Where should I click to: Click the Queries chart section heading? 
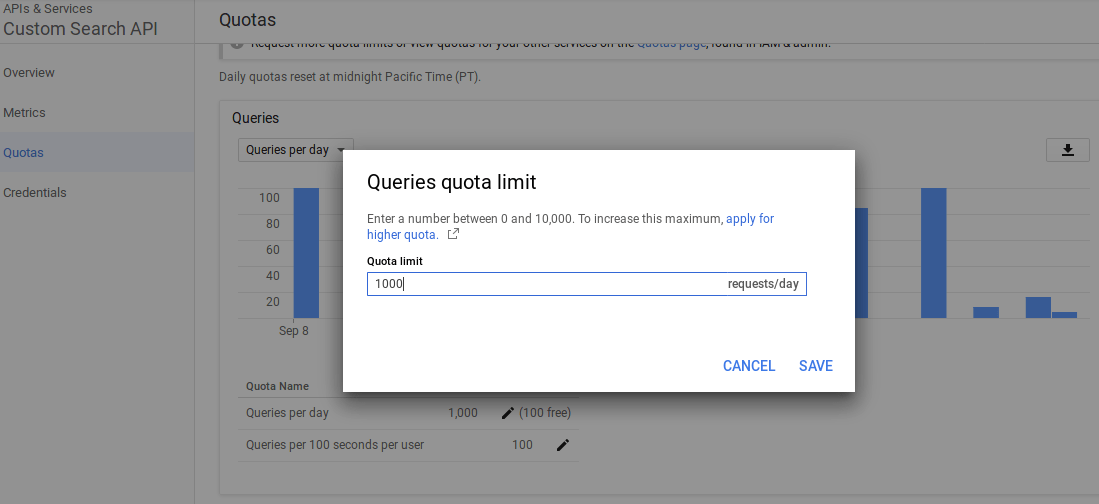(x=256, y=118)
